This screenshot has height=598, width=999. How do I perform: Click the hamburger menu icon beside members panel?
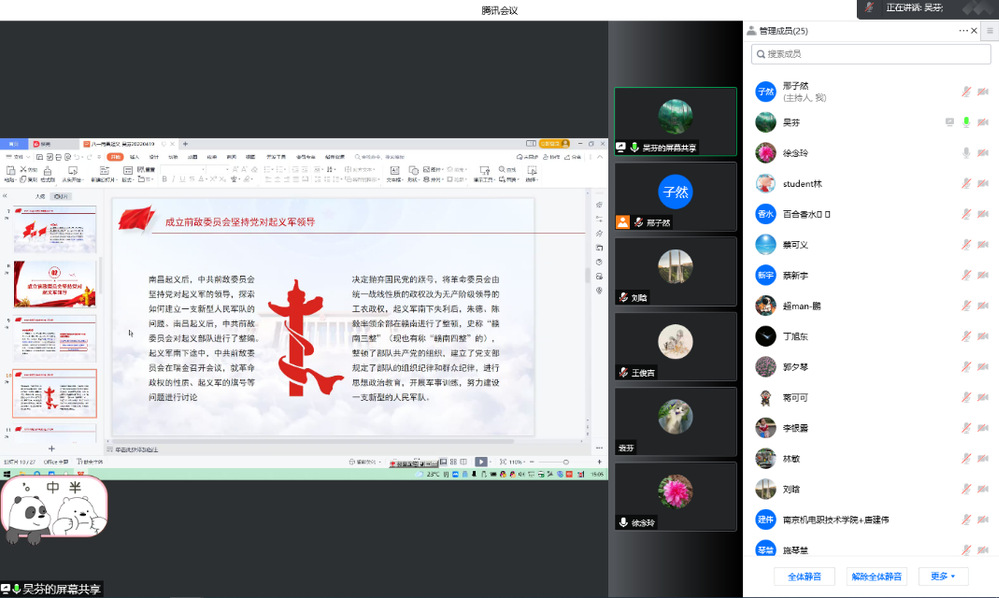point(989,31)
